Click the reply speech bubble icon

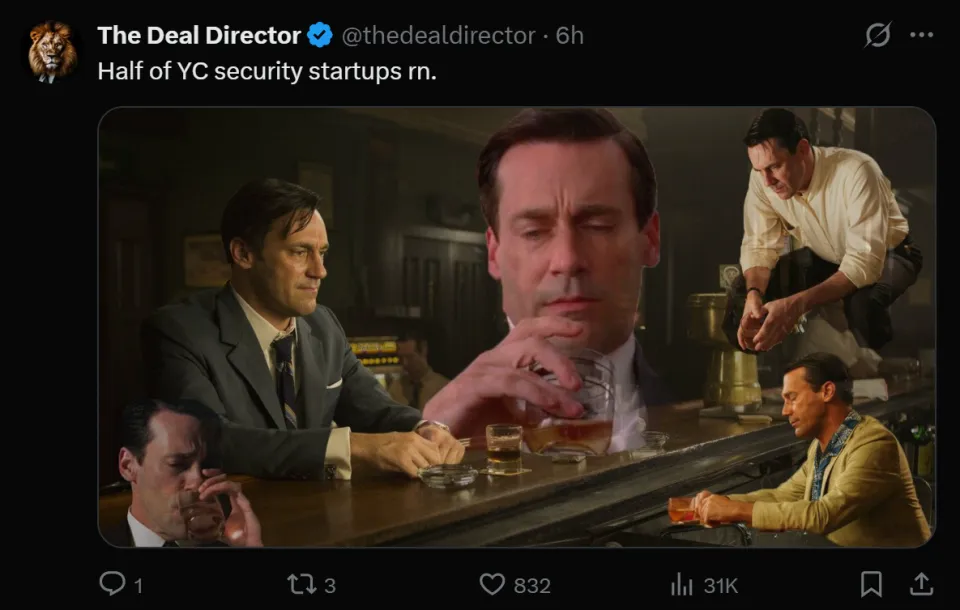(x=112, y=584)
